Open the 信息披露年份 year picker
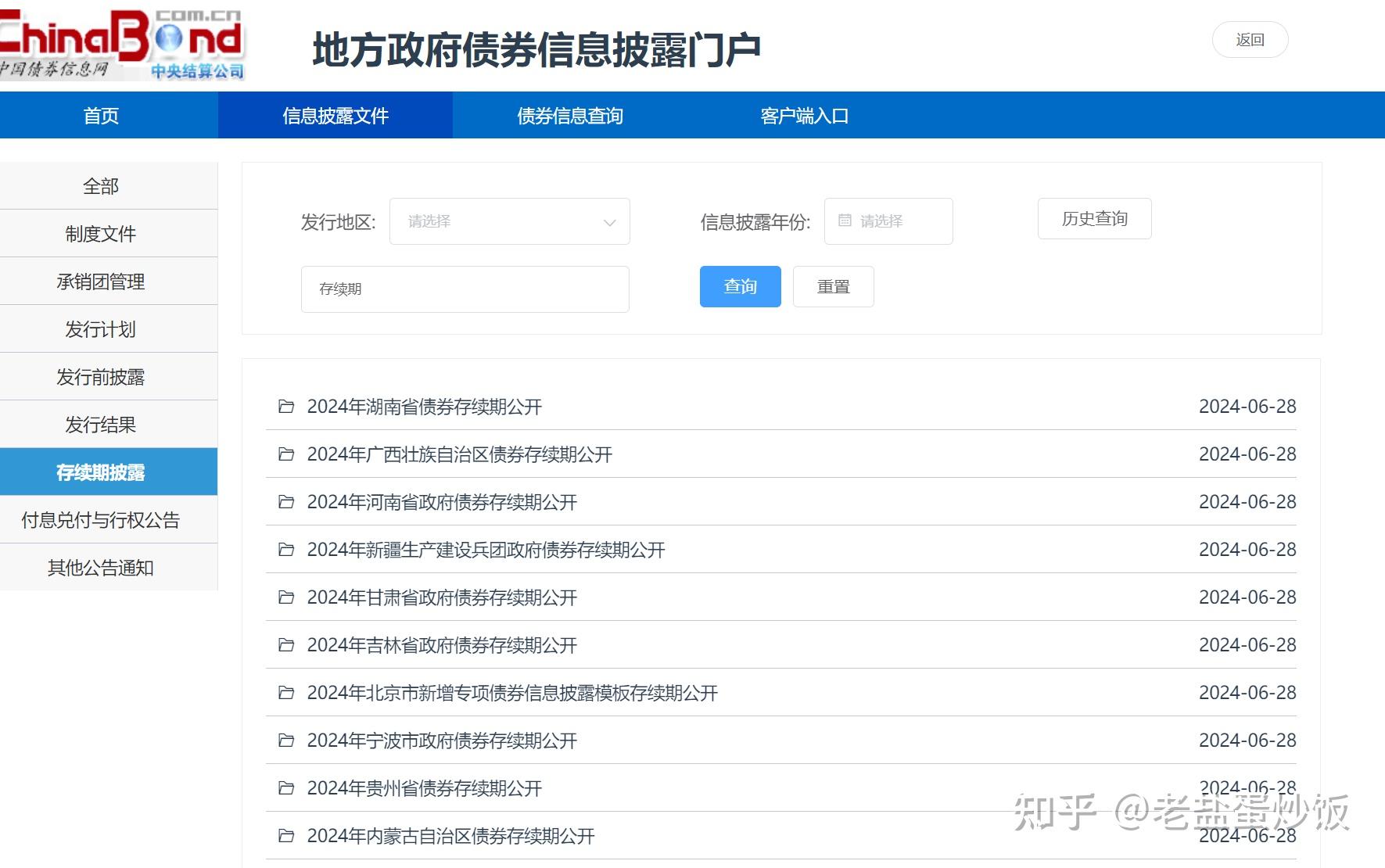 click(x=888, y=221)
